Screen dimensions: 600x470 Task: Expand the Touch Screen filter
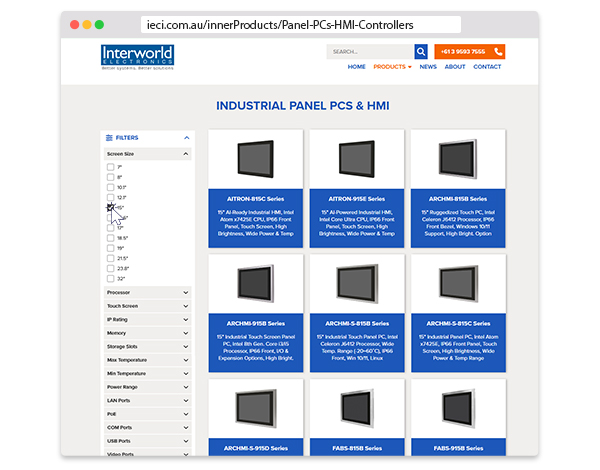tap(147, 306)
